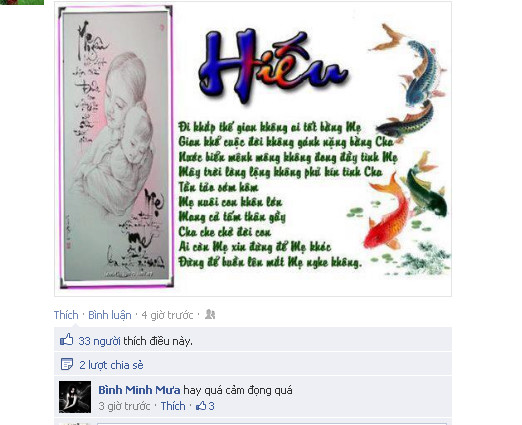
Task: Open Bình Minh Mưa's profile picture
Action: click(x=75, y=397)
